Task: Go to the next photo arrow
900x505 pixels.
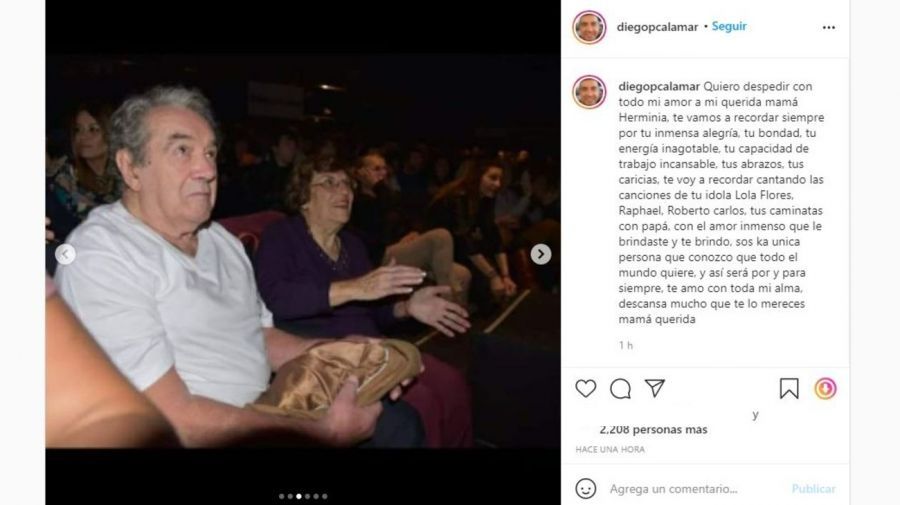Action: point(541,254)
